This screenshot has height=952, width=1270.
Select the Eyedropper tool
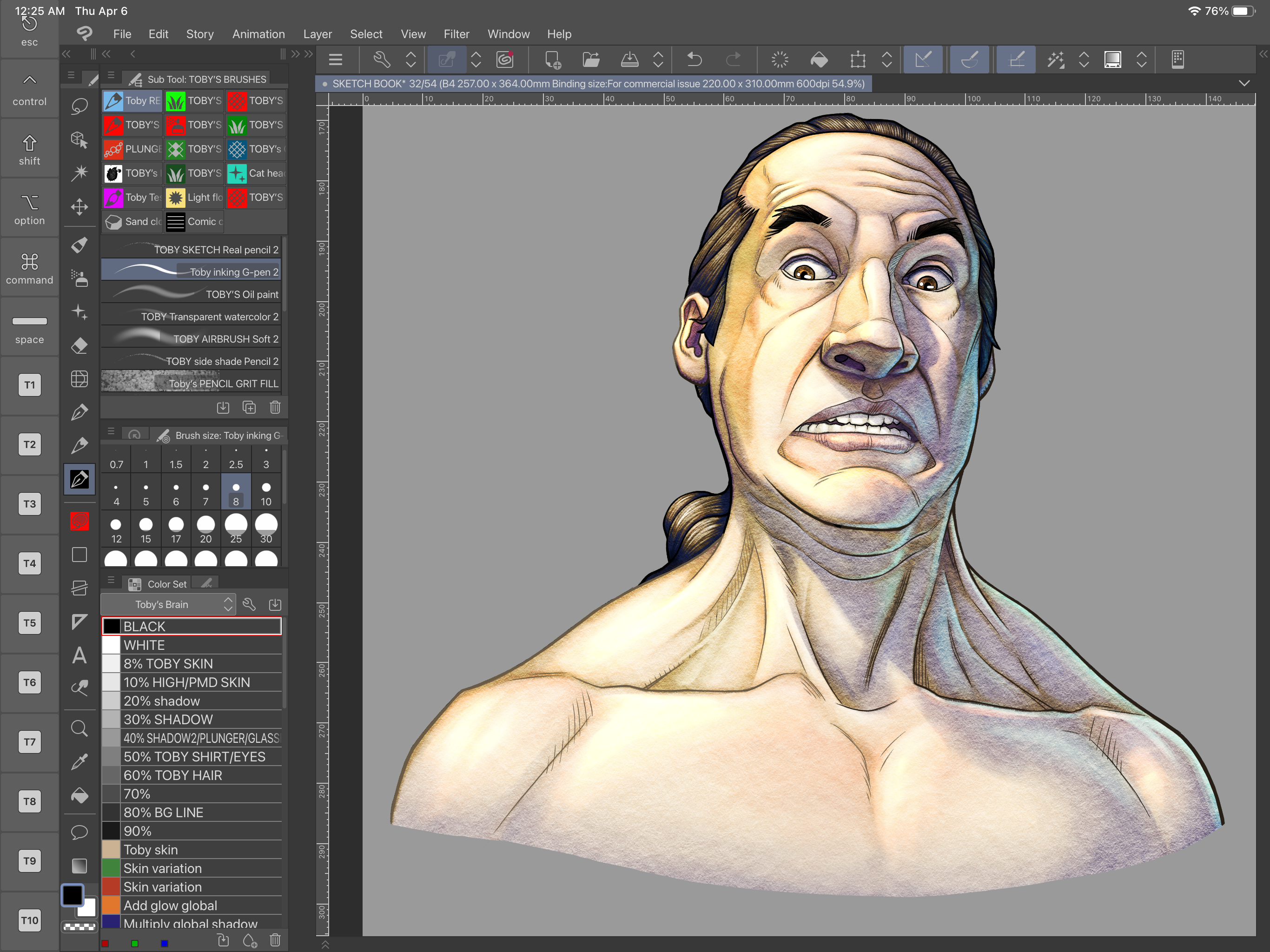tap(79, 762)
